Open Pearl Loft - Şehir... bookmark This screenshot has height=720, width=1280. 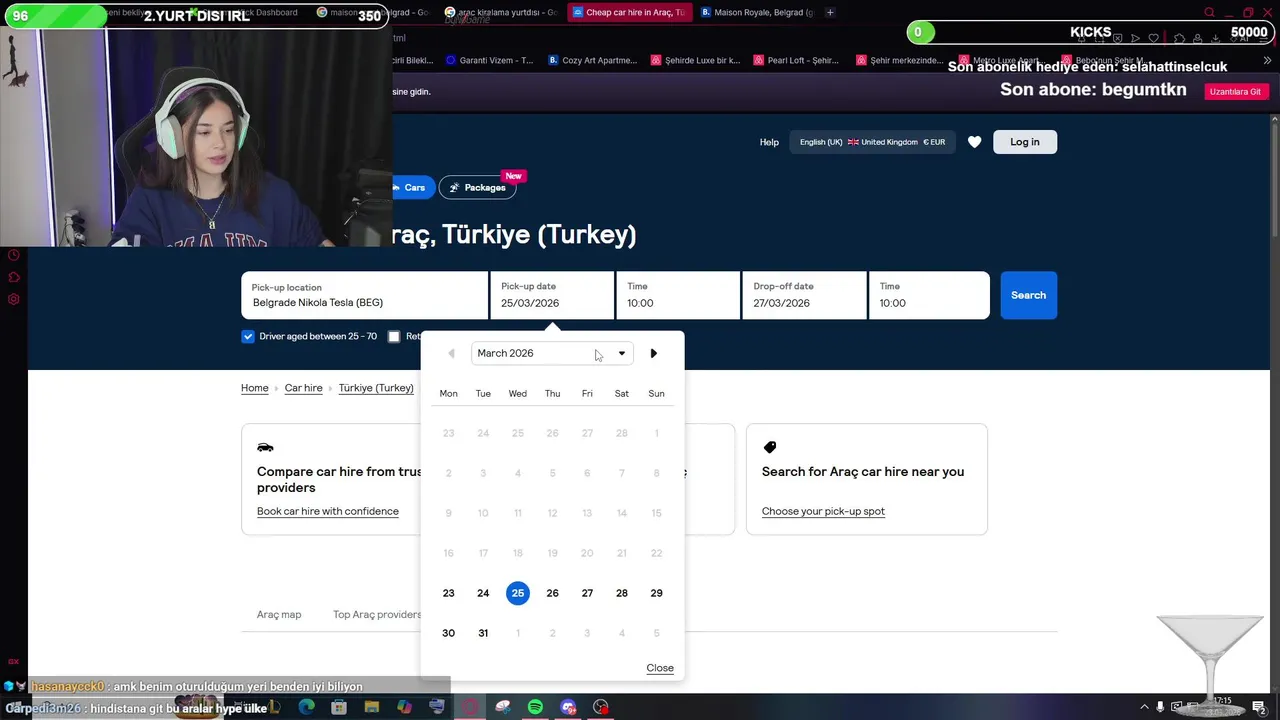[796, 60]
